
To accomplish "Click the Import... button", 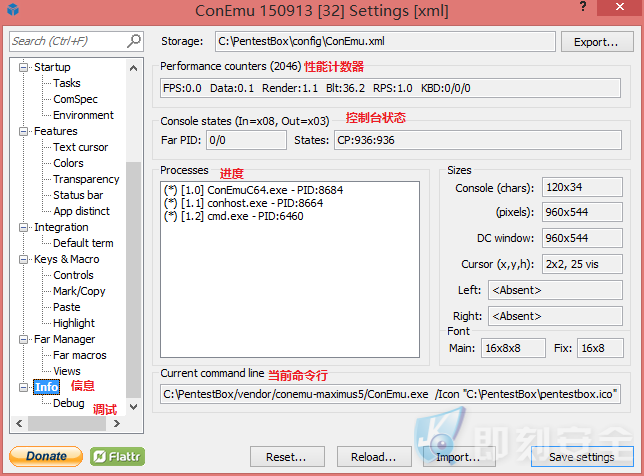I will pos(459,457).
